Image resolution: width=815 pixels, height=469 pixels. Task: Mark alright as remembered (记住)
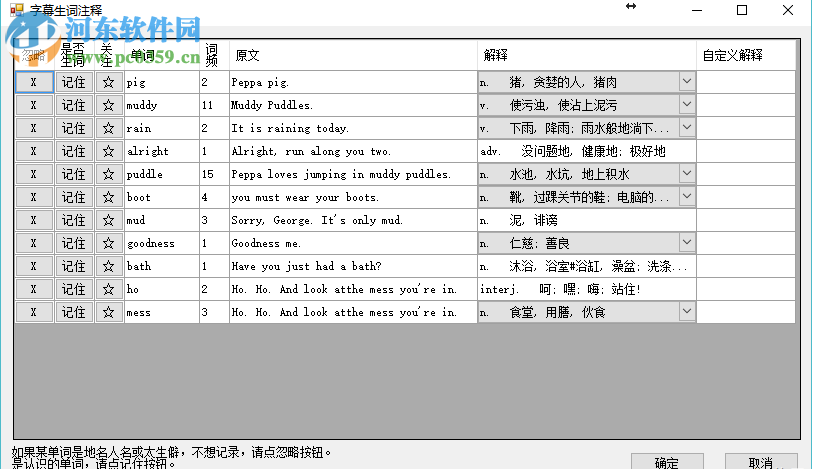(x=74, y=151)
